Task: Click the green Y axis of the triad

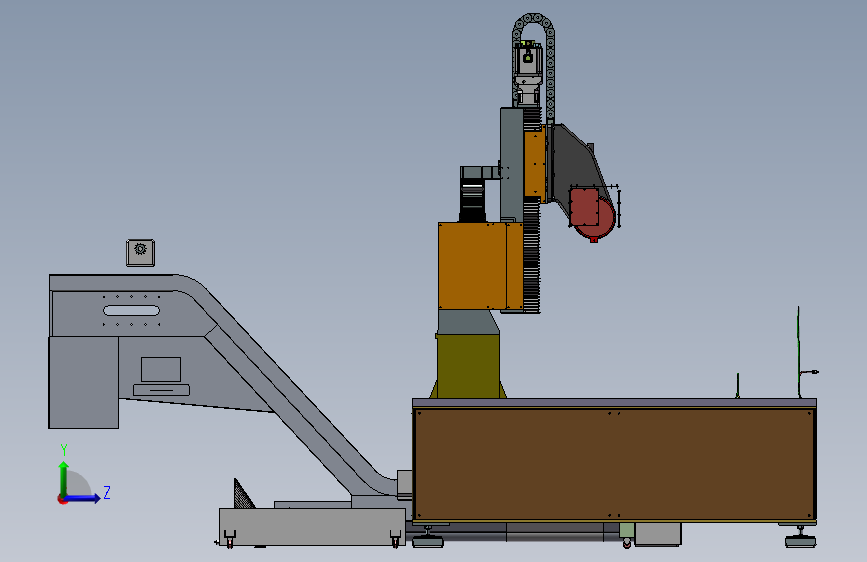Action: coord(64,478)
